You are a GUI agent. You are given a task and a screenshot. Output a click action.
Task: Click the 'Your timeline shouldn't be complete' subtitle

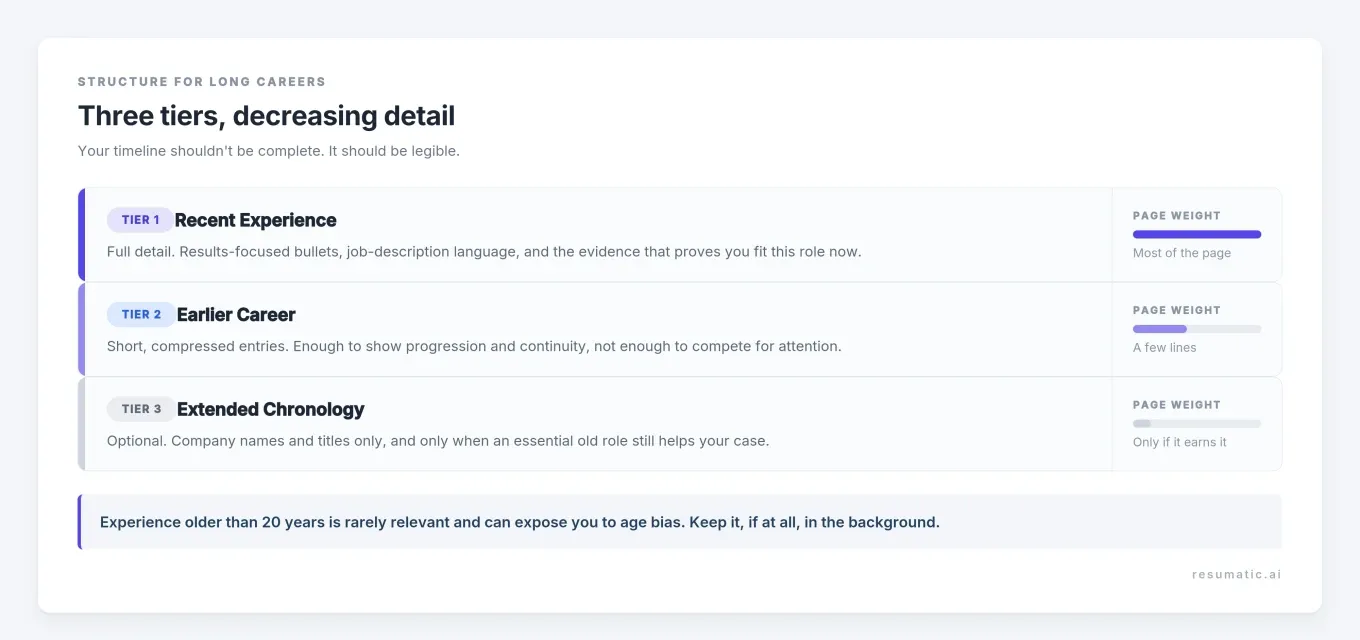[269, 152]
